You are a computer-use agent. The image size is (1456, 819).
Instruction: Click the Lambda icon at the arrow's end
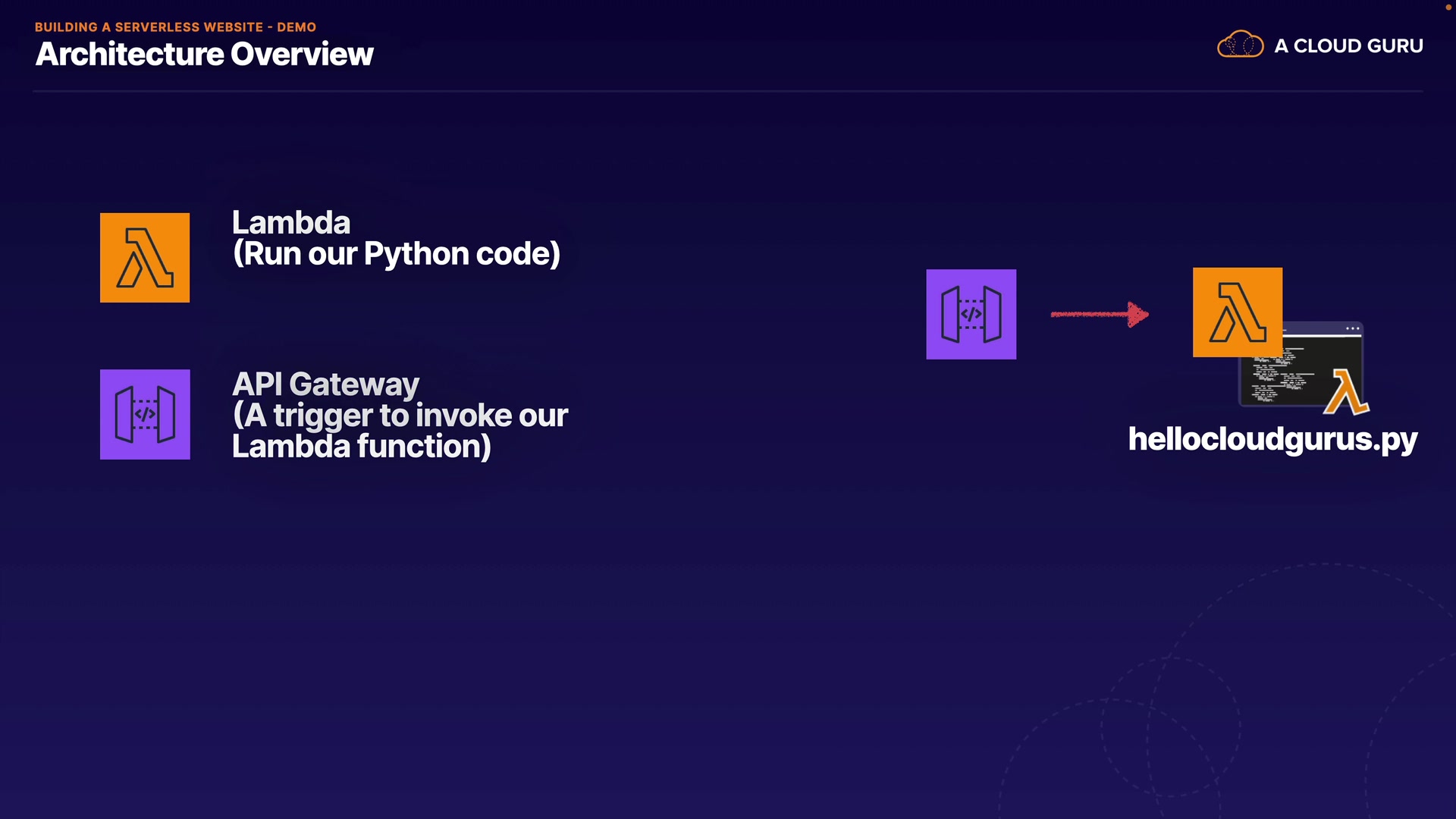(x=1237, y=312)
